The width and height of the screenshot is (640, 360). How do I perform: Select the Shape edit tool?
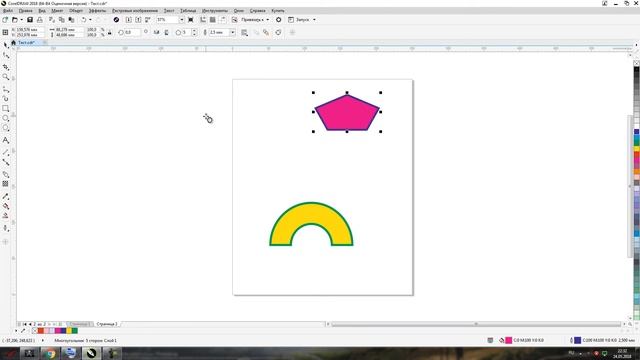6,55
